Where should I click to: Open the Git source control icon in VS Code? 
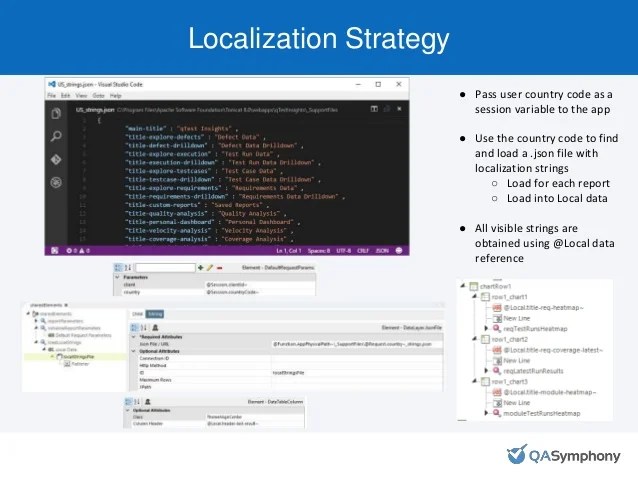[x=56, y=160]
